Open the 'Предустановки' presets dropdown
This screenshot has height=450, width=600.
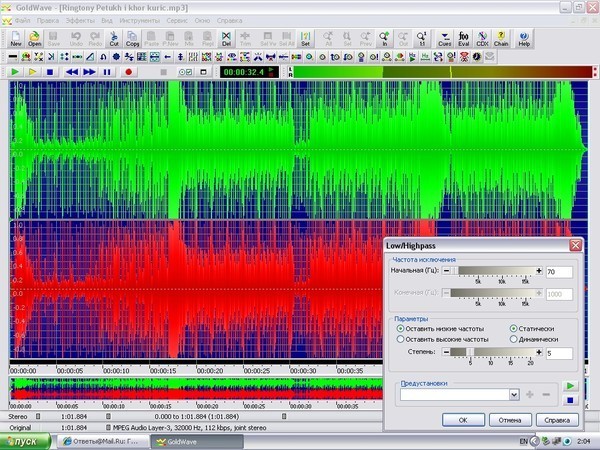514,395
